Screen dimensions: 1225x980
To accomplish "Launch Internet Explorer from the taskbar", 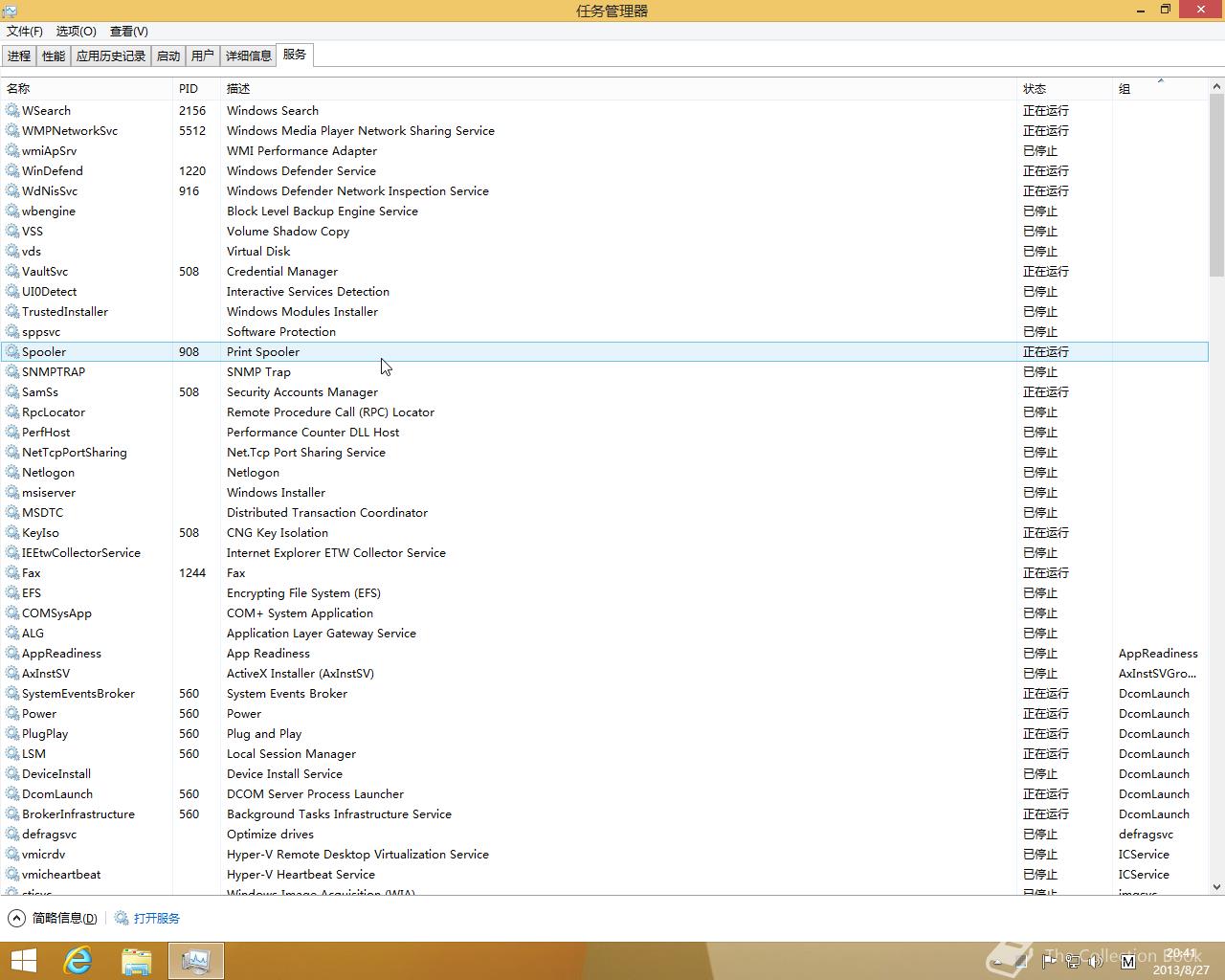I will [78, 961].
